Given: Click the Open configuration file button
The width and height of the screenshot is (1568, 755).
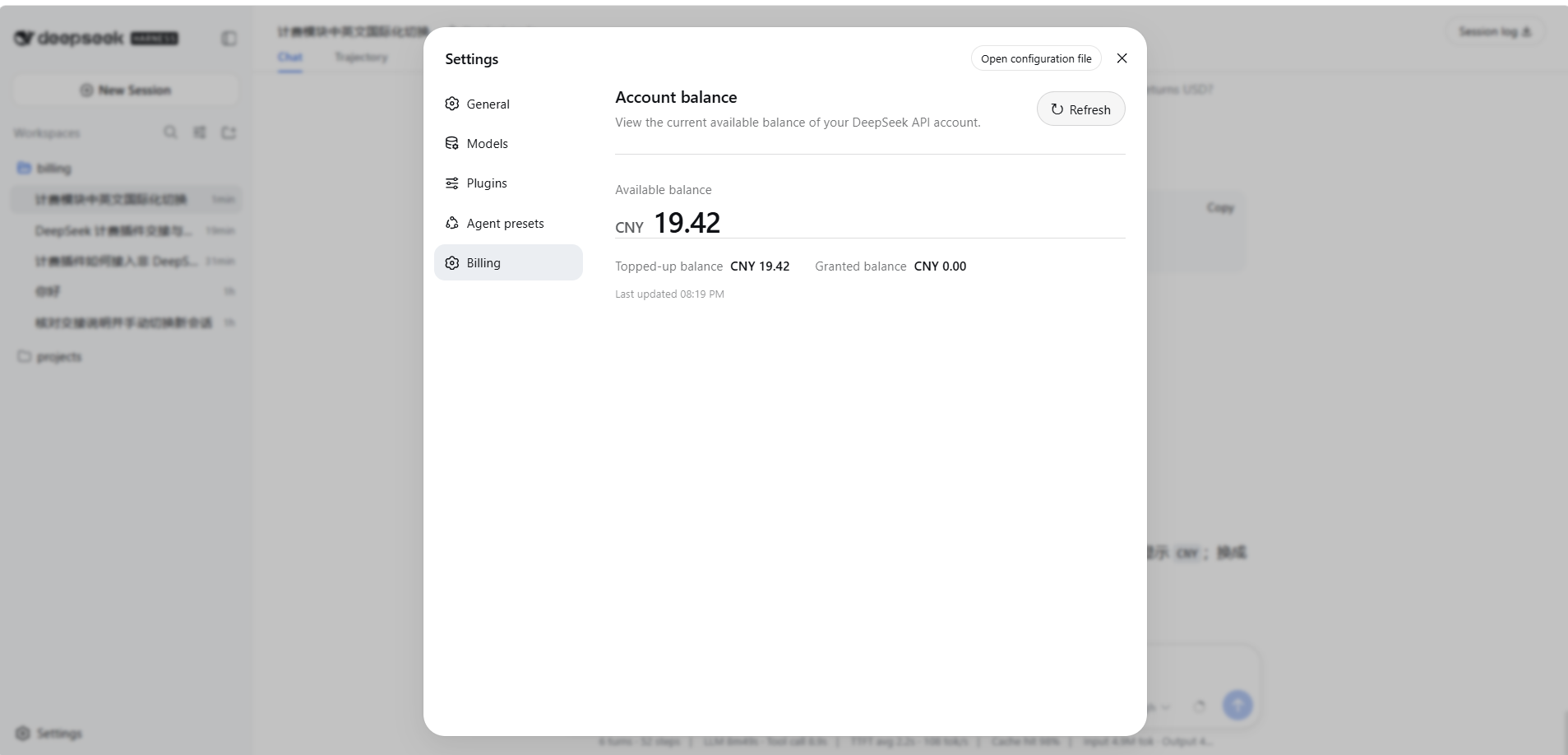Looking at the screenshot, I should 1036,58.
